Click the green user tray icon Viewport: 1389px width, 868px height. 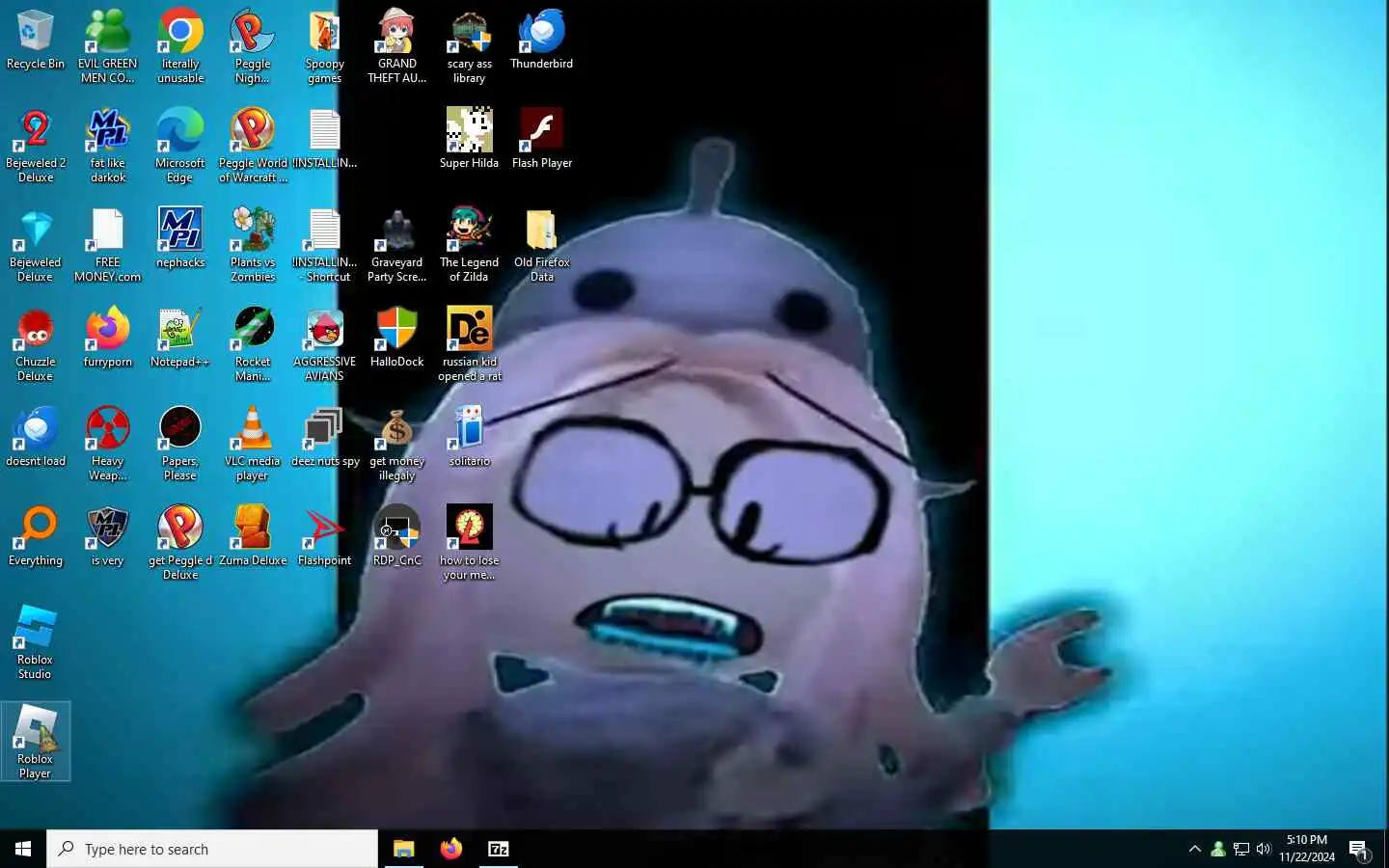click(x=1218, y=849)
